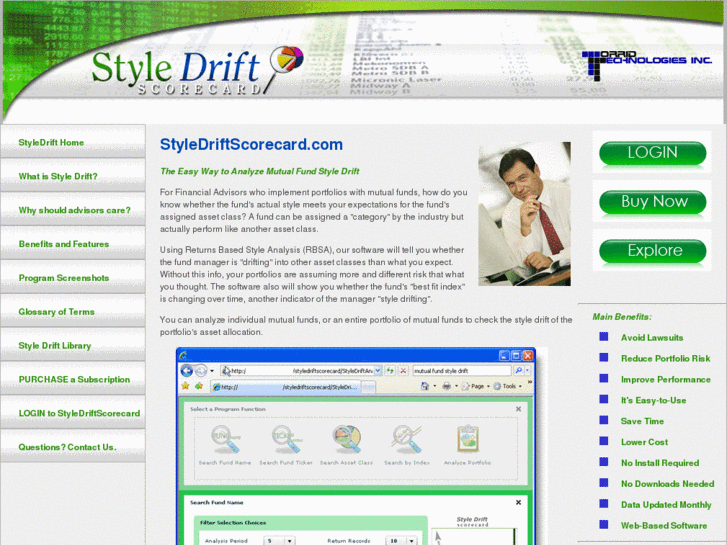Click the StyleDriftScorecard.com heading
The image size is (727, 545).
tap(251, 144)
